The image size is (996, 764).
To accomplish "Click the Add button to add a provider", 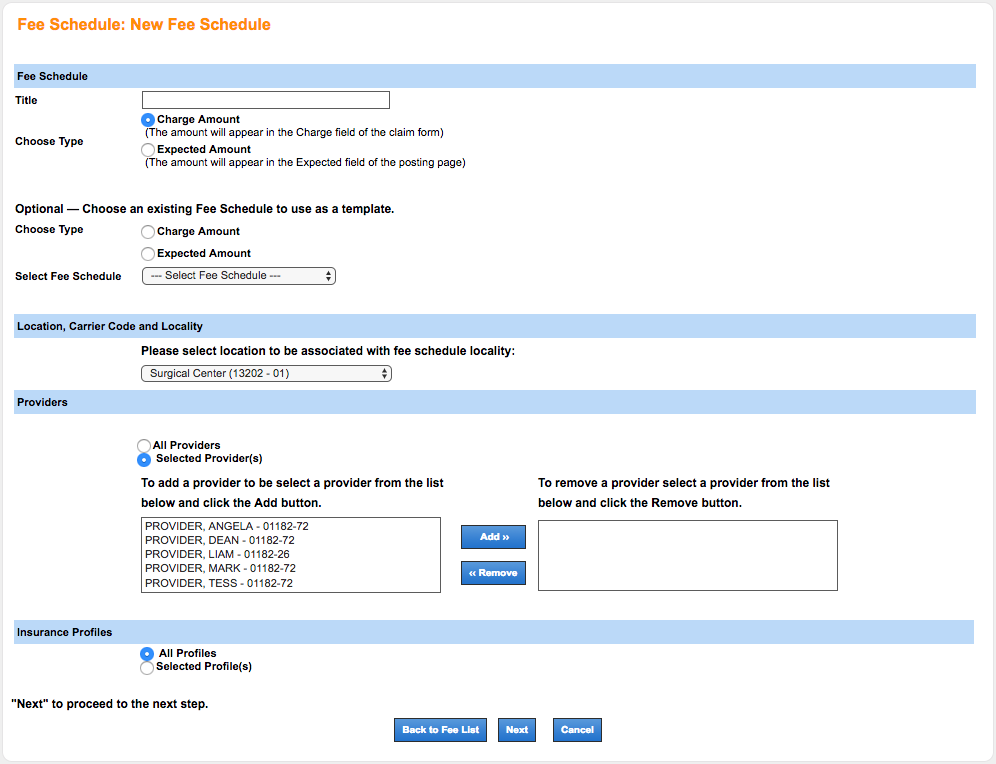I will (x=493, y=536).
